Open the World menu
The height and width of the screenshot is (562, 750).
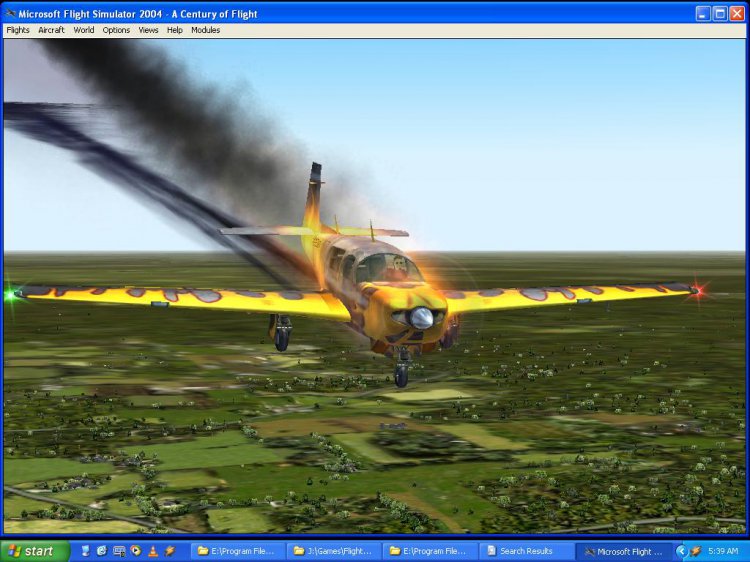(x=84, y=30)
